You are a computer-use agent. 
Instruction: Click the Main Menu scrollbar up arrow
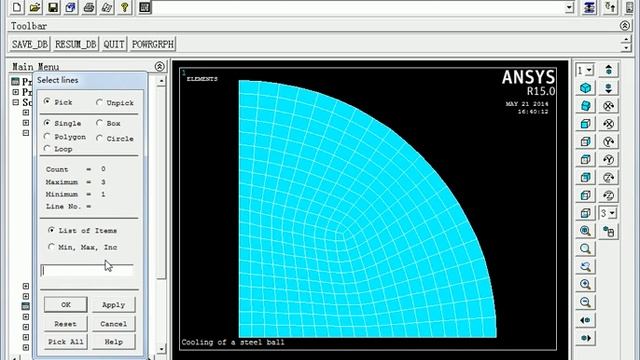[x=161, y=81]
